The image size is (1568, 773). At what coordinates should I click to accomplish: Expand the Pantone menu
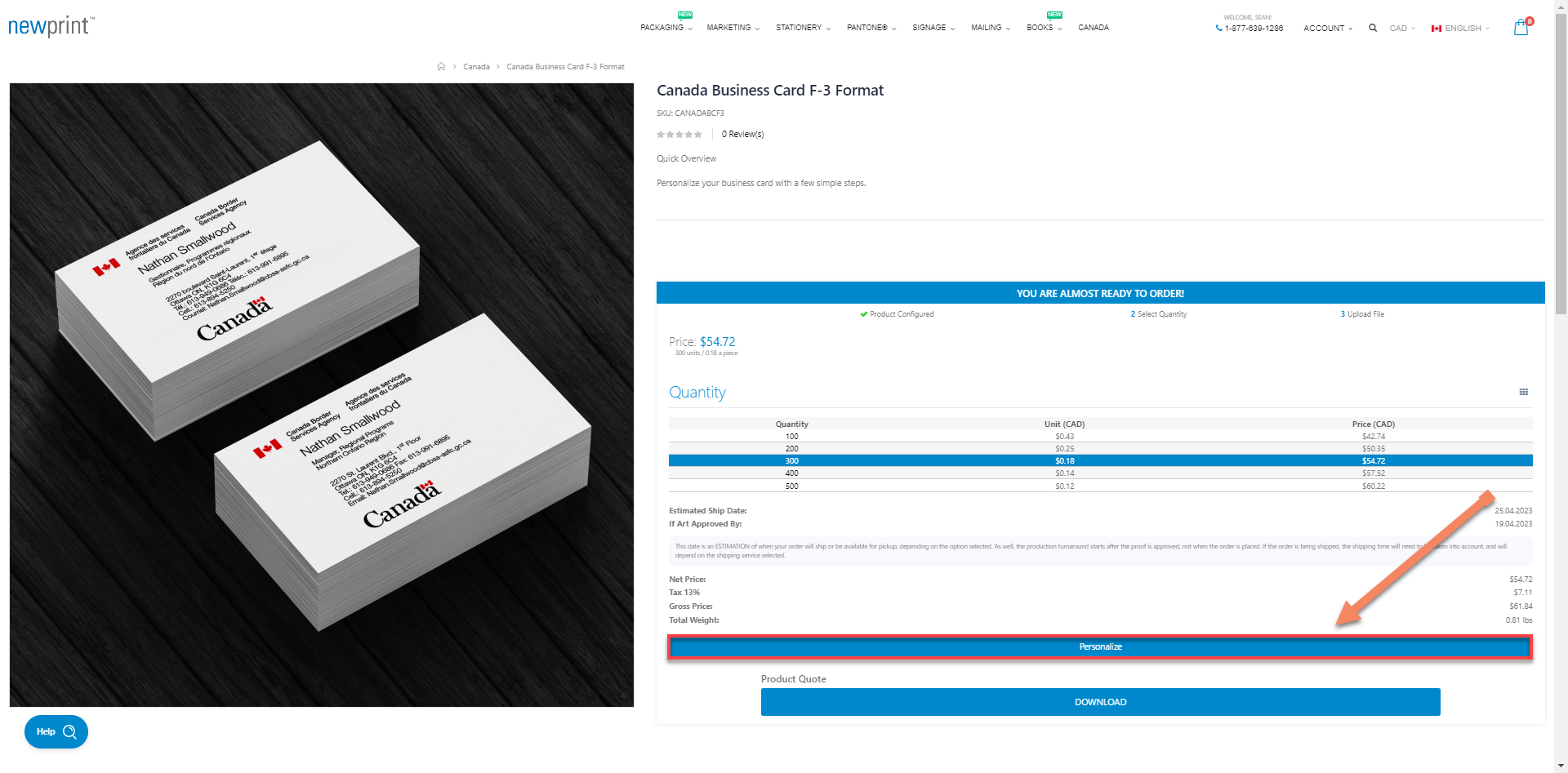871,28
